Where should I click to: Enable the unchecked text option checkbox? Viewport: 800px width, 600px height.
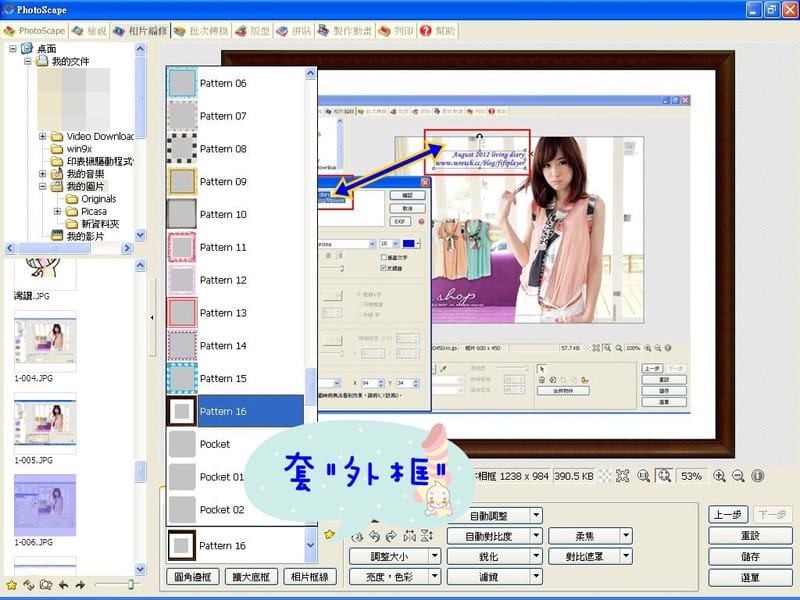[x=383, y=257]
